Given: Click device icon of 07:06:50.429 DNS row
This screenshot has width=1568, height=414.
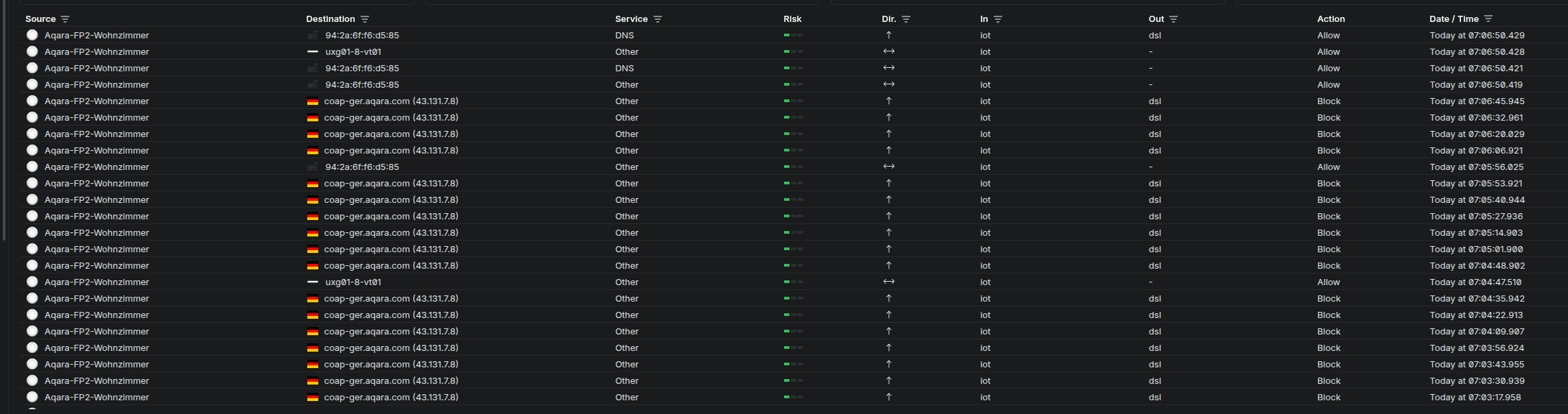Looking at the screenshot, I should 313,36.
